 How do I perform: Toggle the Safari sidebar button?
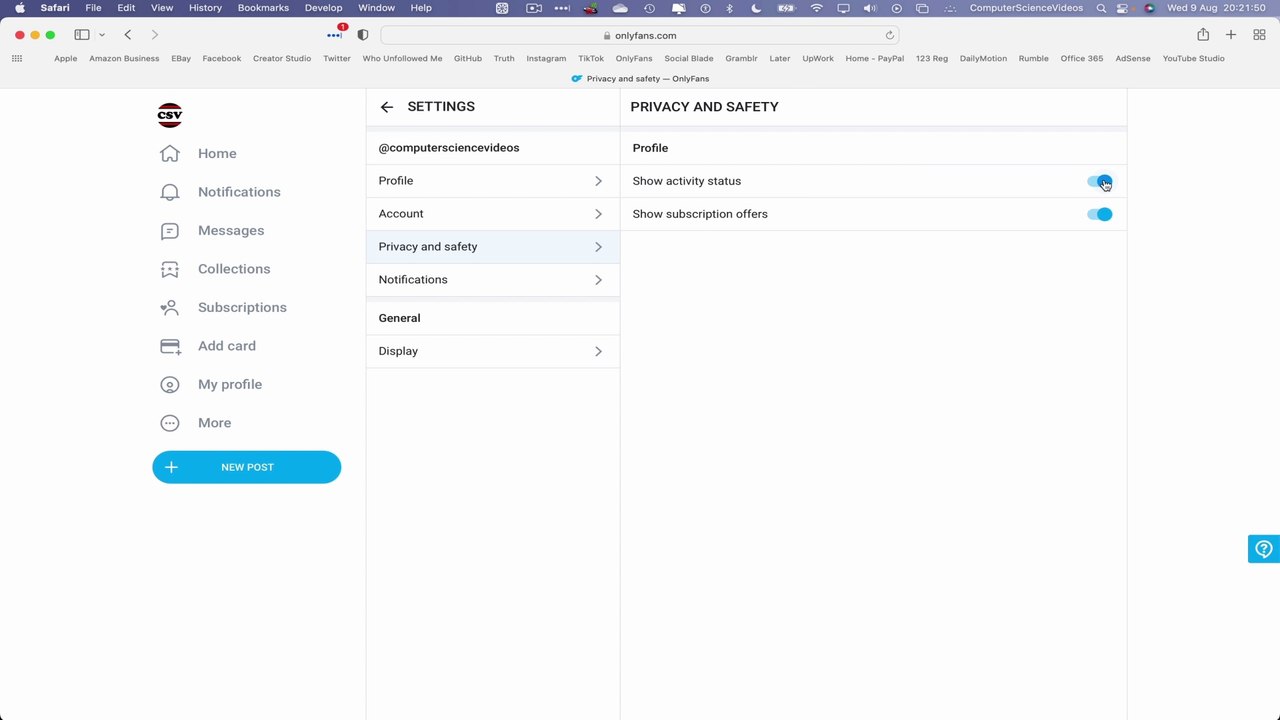point(82,35)
